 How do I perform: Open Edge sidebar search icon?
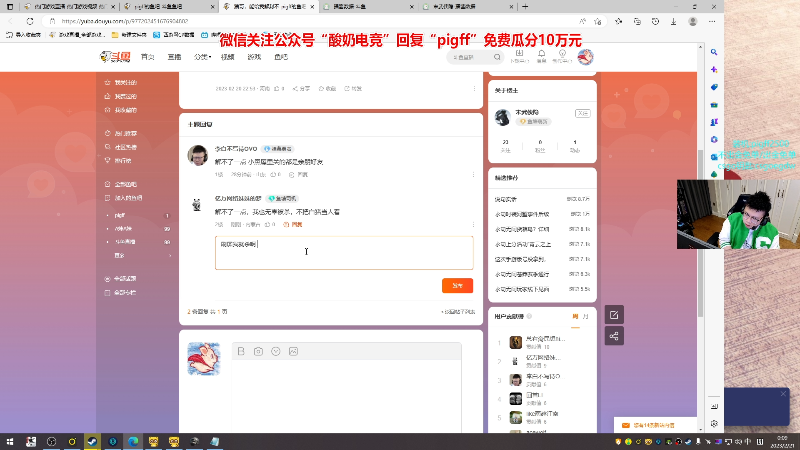pos(714,52)
